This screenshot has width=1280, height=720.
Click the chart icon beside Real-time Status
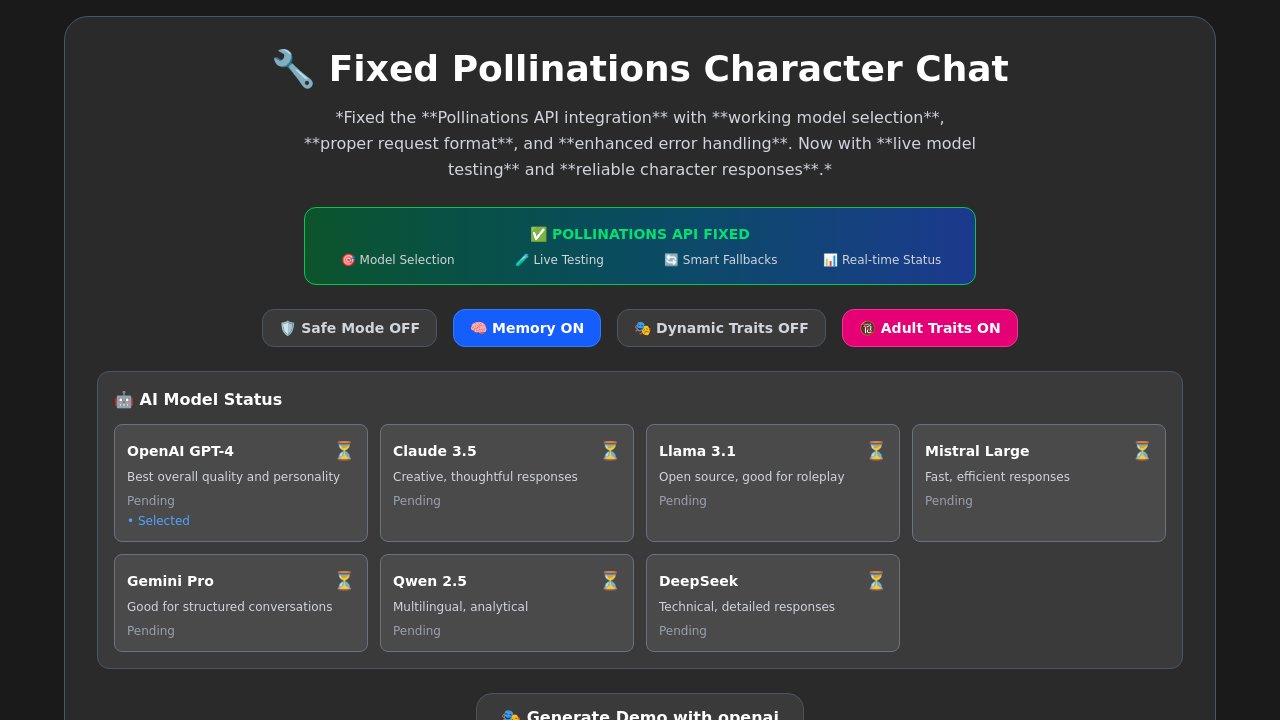click(830, 260)
